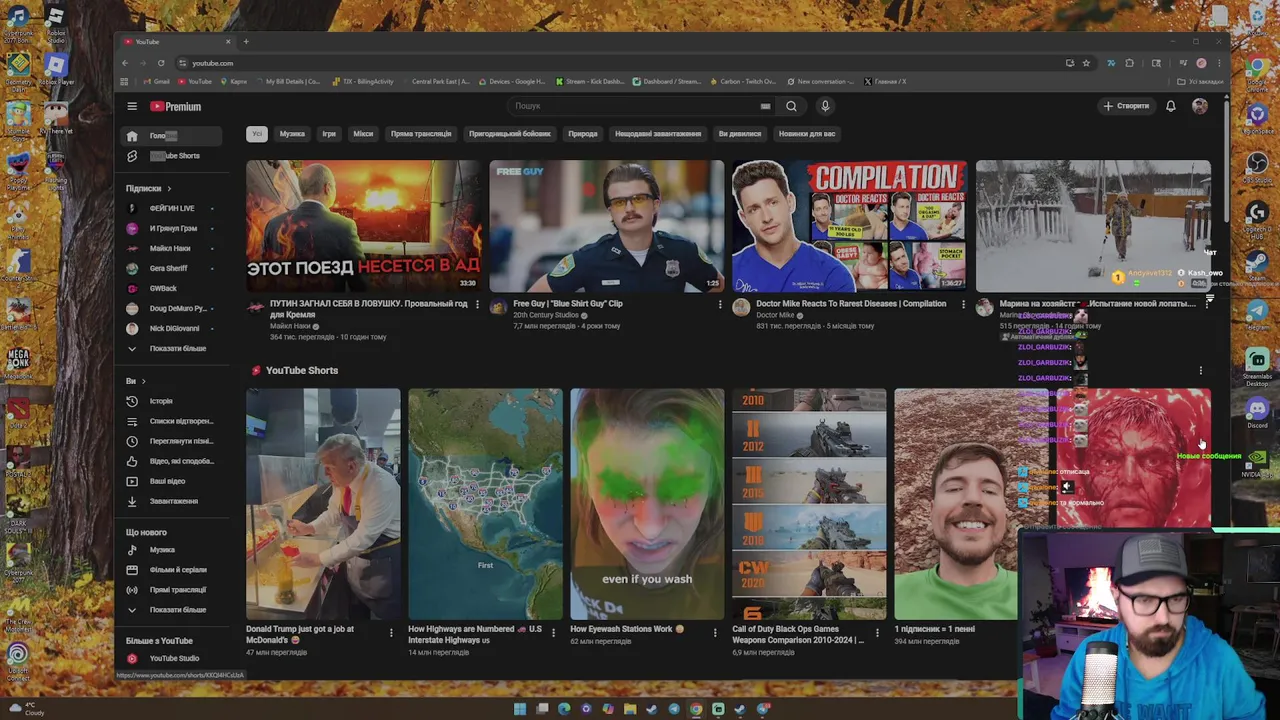Screen dimensions: 1280x720
Task: Play the Free Guy Blue Shirt Guy thumbnail
Action: point(607,226)
